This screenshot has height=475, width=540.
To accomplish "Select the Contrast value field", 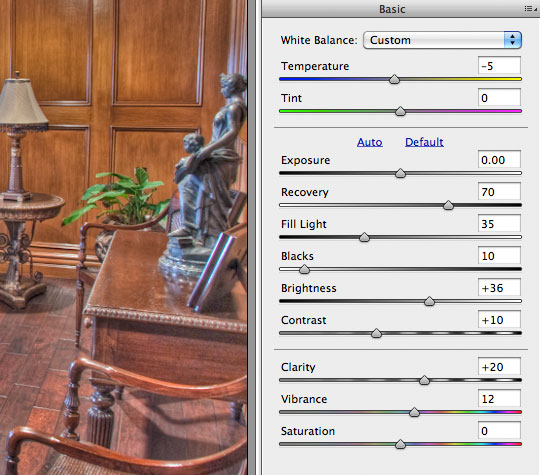I will 499,320.
